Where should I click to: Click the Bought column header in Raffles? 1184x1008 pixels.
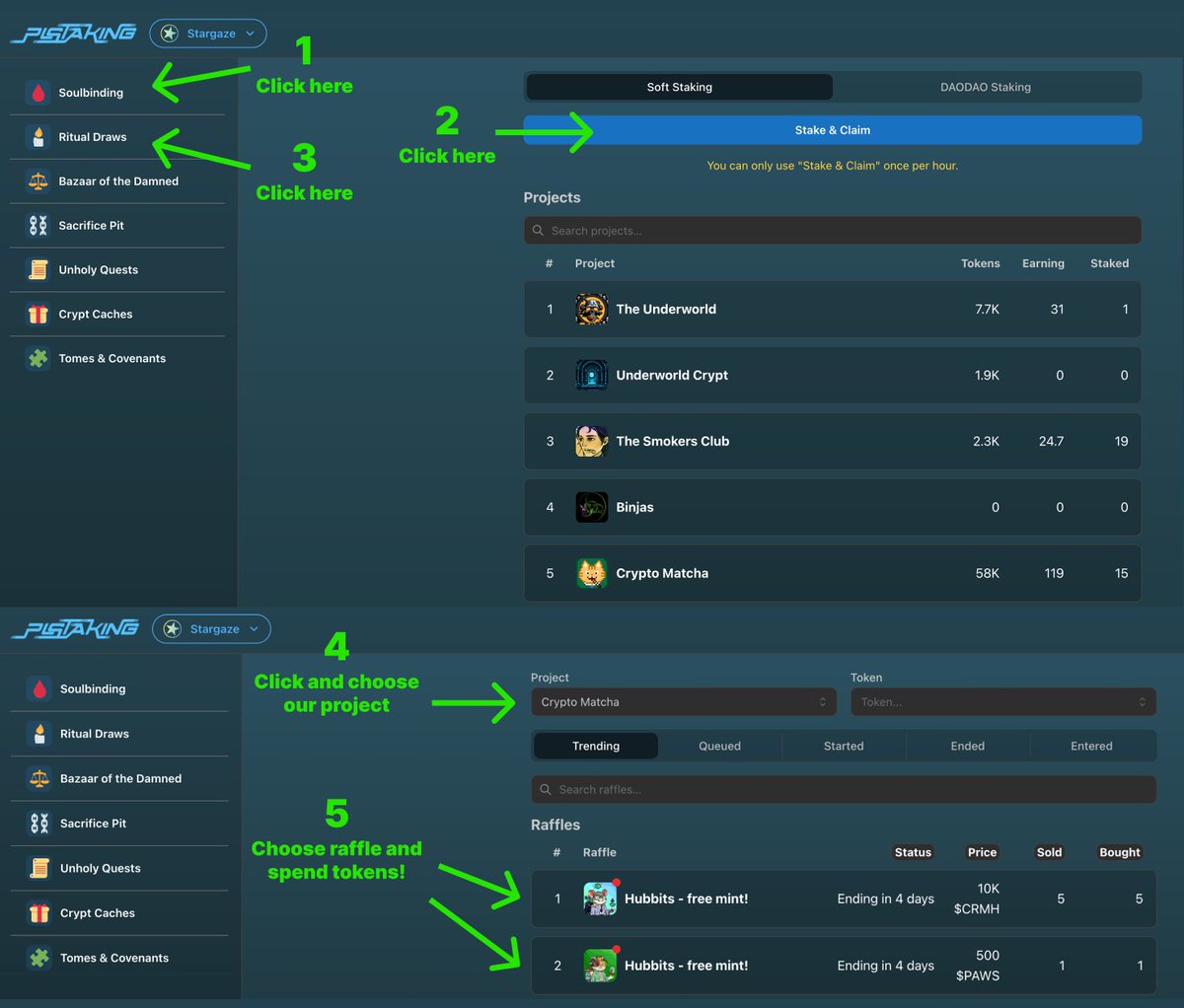[1120, 852]
